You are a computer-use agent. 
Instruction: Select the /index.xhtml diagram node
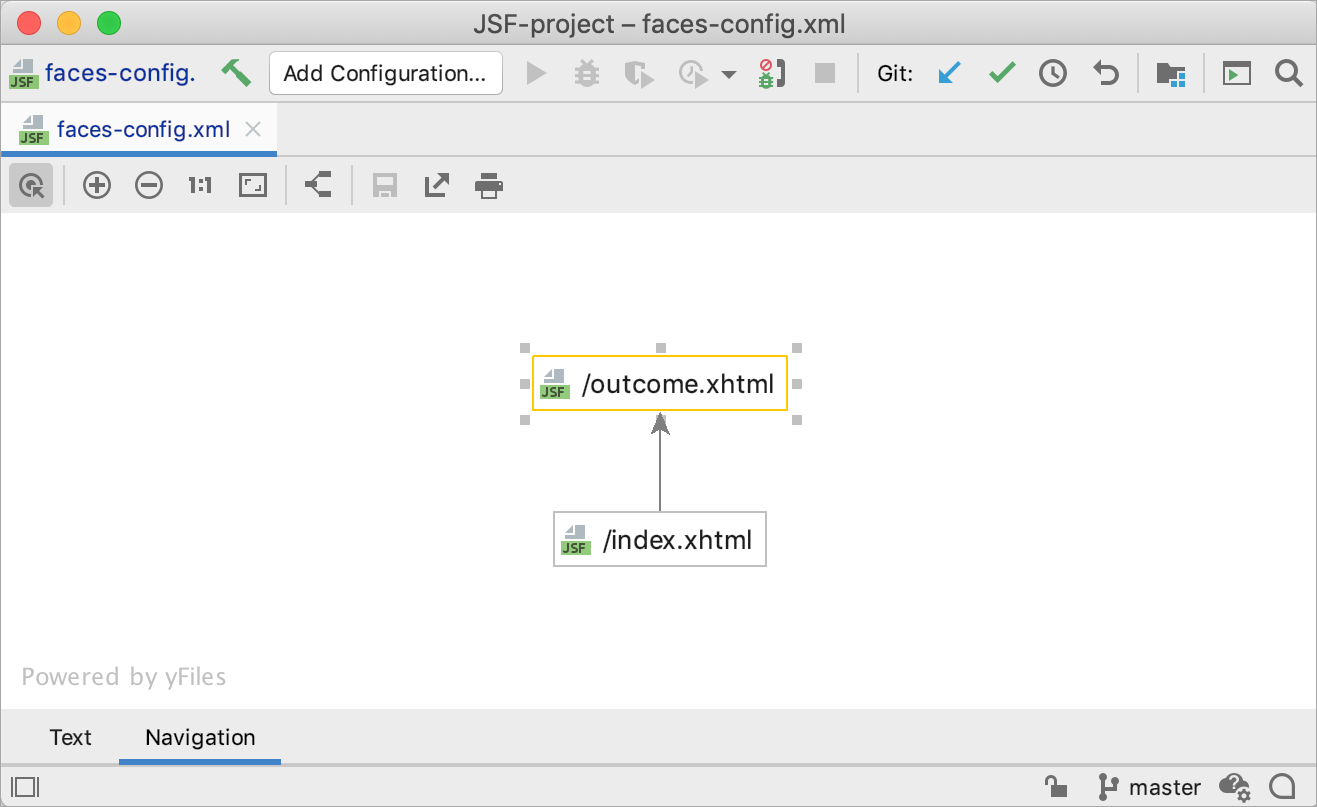pos(660,540)
